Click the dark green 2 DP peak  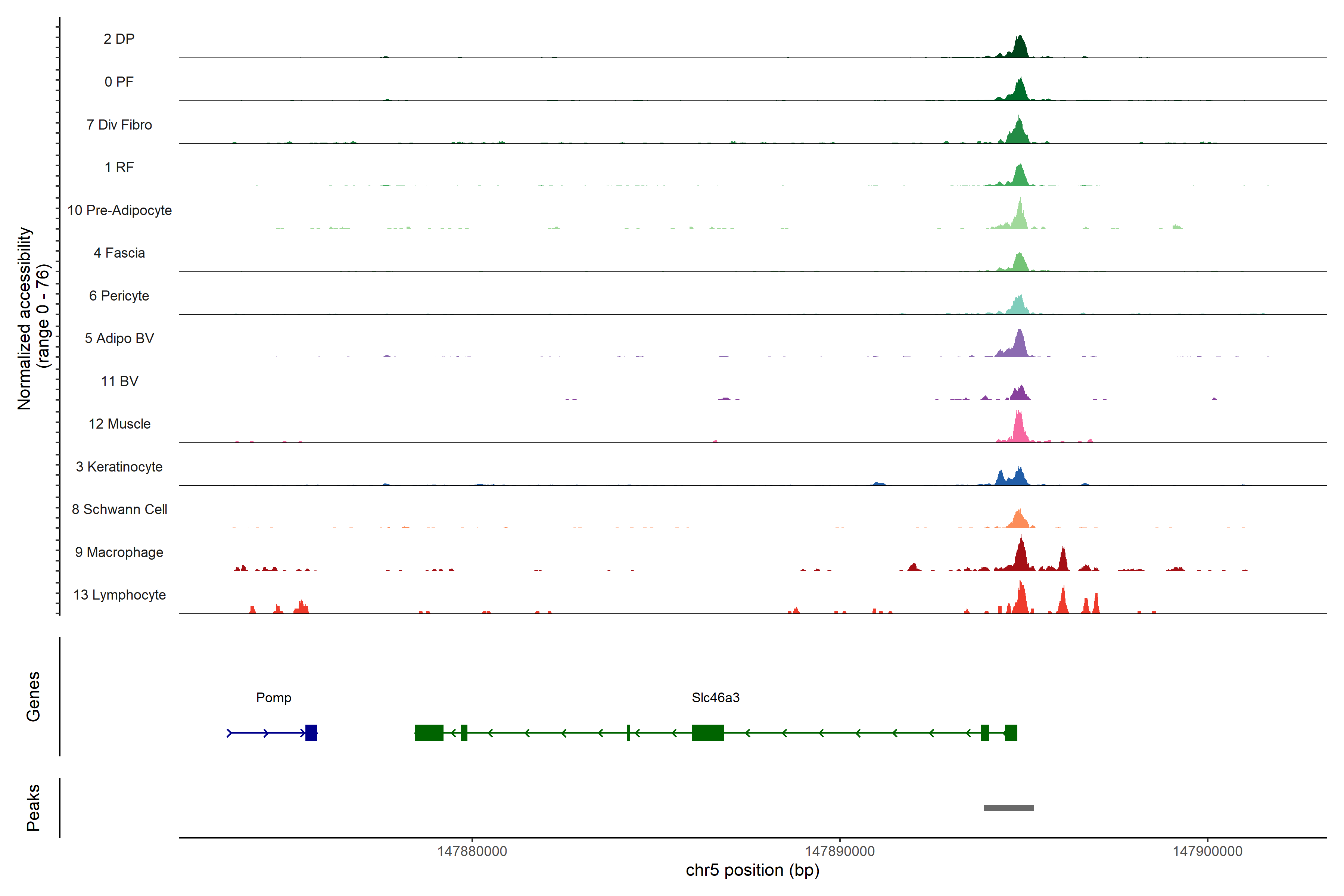[x=1020, y=49]
